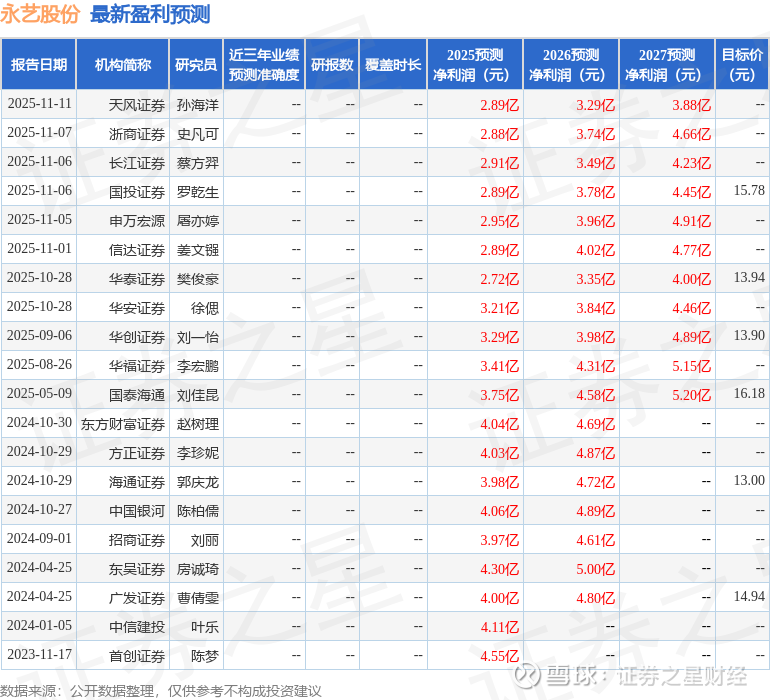Select researcher 史凡可

[197, 134]
